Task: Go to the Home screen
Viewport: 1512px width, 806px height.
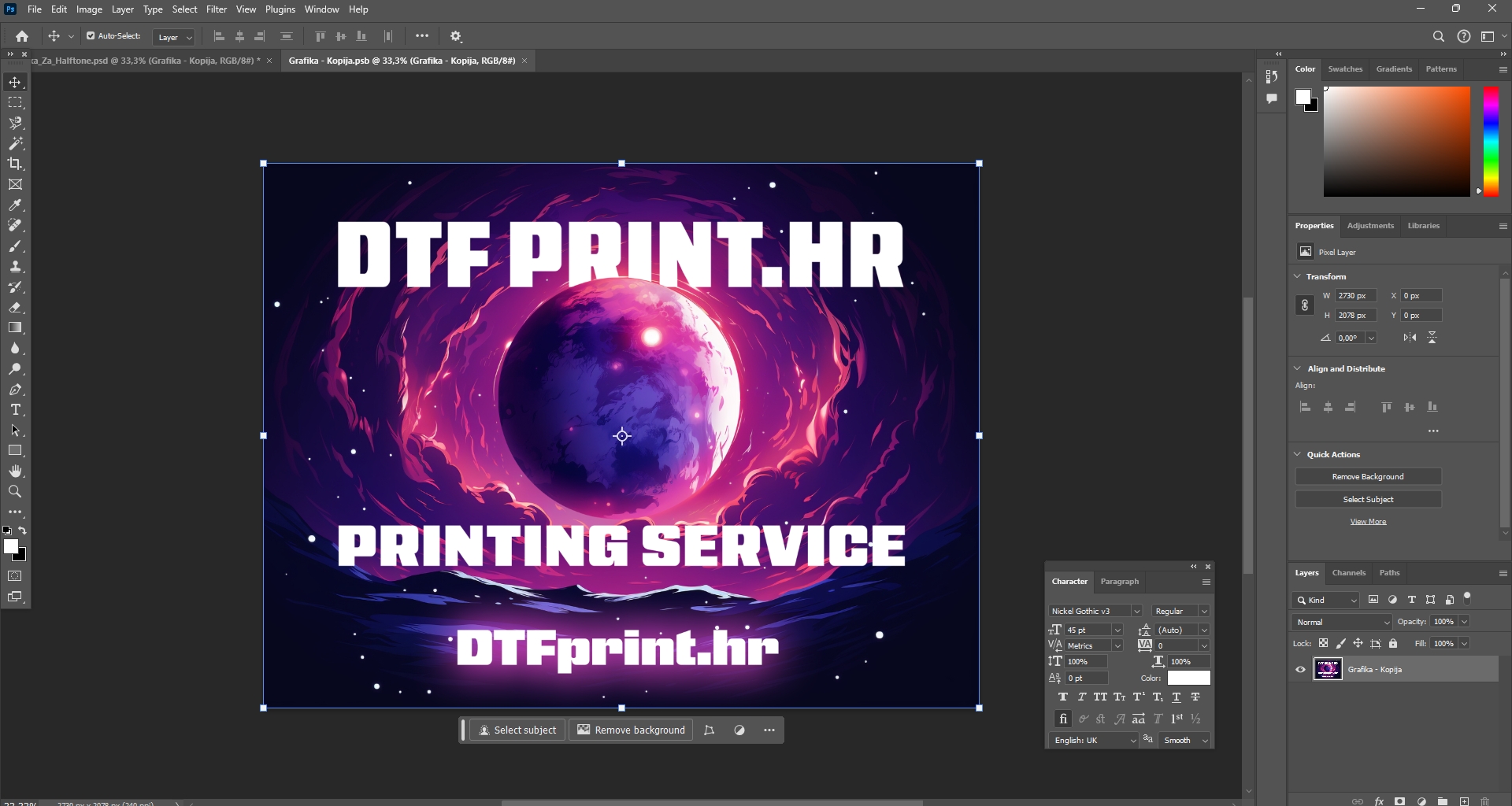Action: coord(22,36)
